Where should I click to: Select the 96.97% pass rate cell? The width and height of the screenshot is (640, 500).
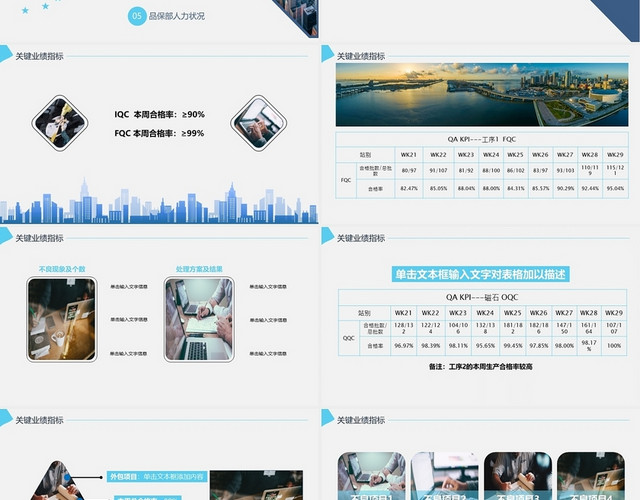(404, 346)
